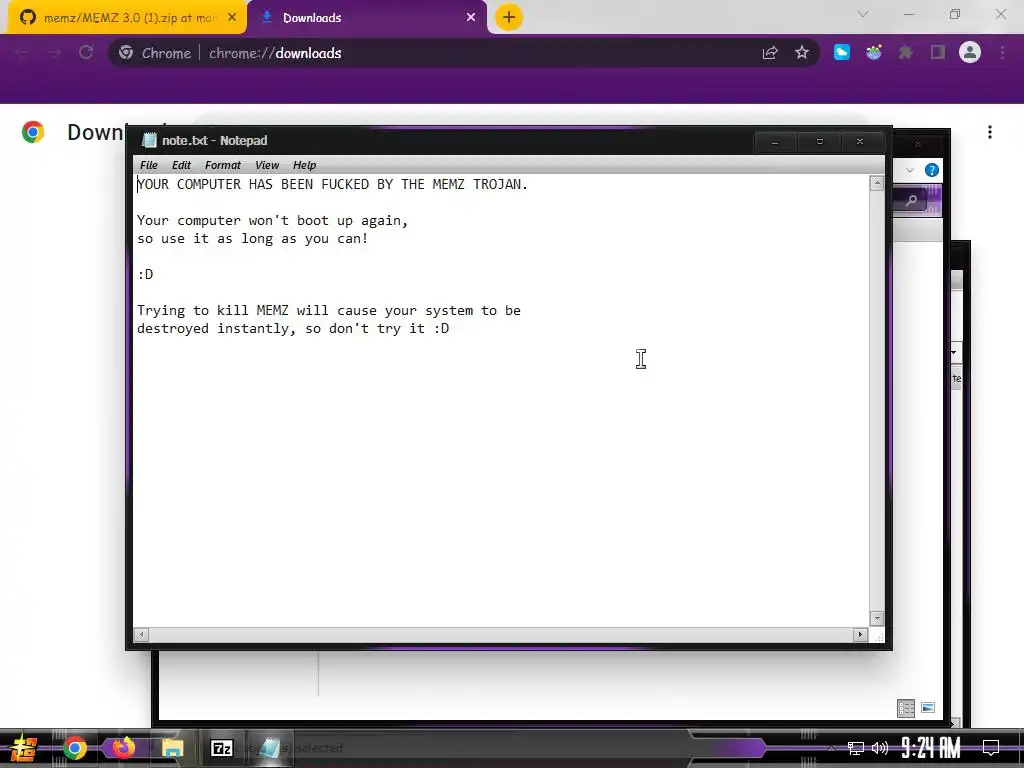This screenshot has height=768, width=1024.
Task: Click Notepad's horizontal scrollbar right arrow
Action: point(860,634)
